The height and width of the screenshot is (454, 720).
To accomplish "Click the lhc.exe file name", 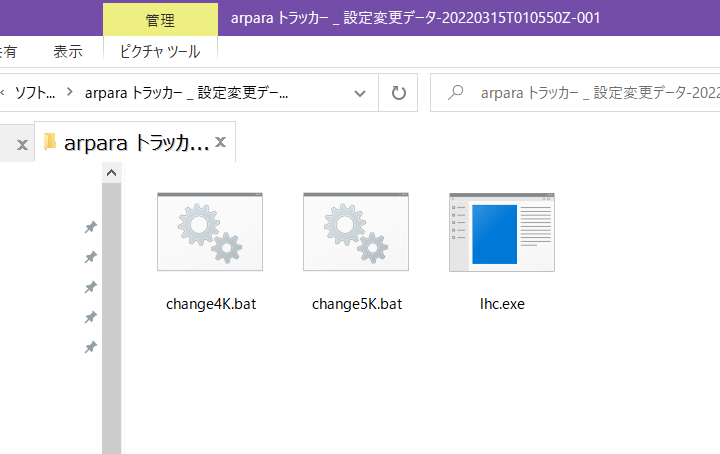I will (x=502, y=304).
